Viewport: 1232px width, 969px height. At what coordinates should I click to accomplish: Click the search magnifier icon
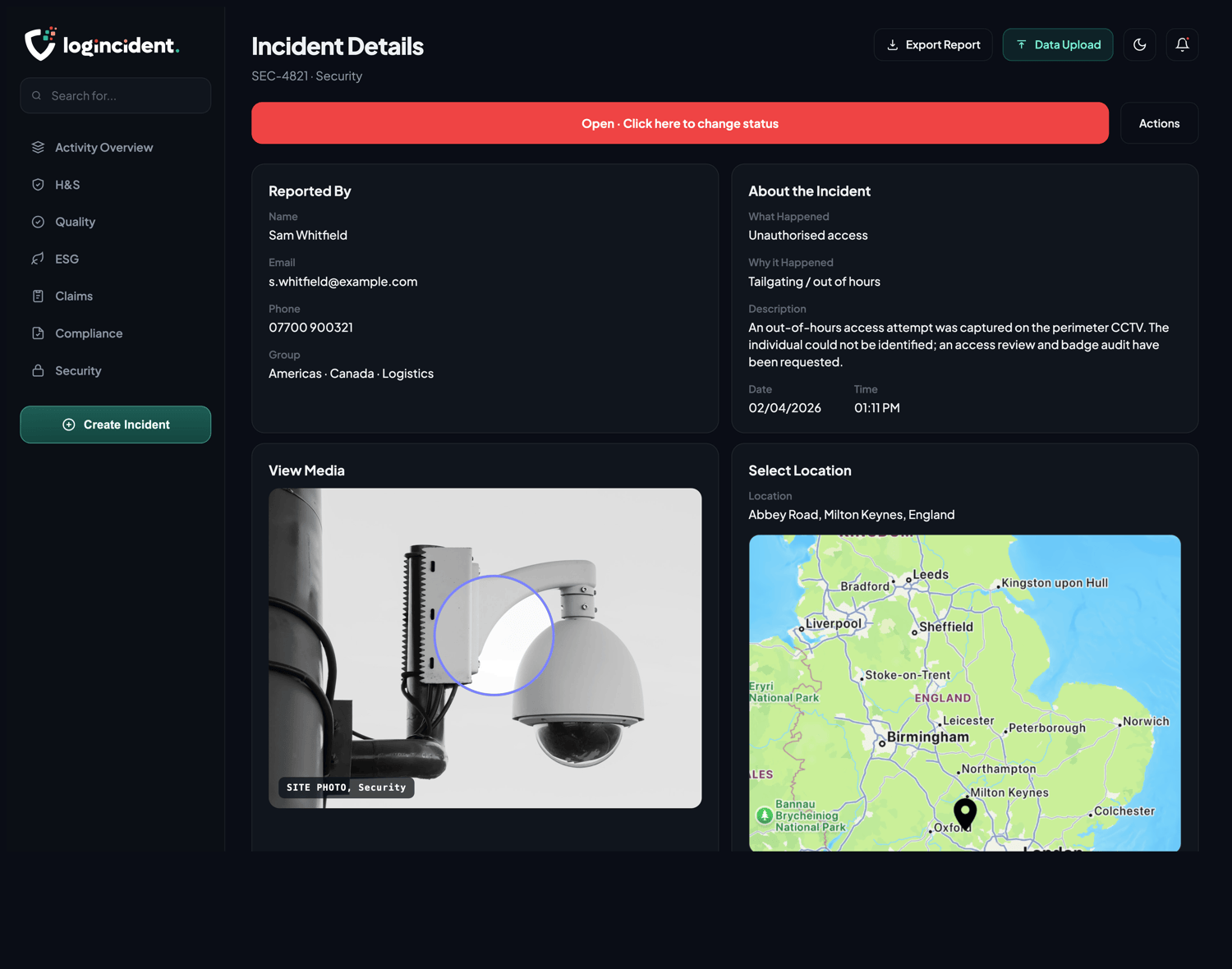[37, 96]
